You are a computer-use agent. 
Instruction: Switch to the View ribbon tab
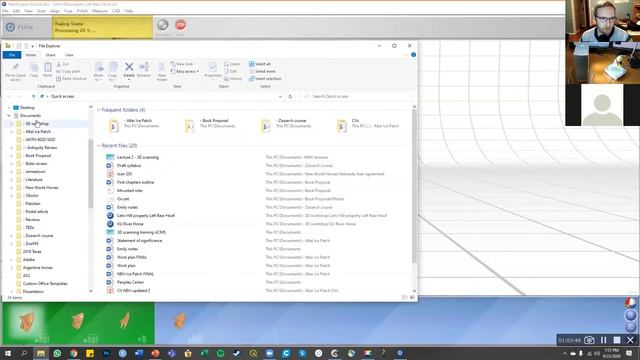tap(69, 55)
